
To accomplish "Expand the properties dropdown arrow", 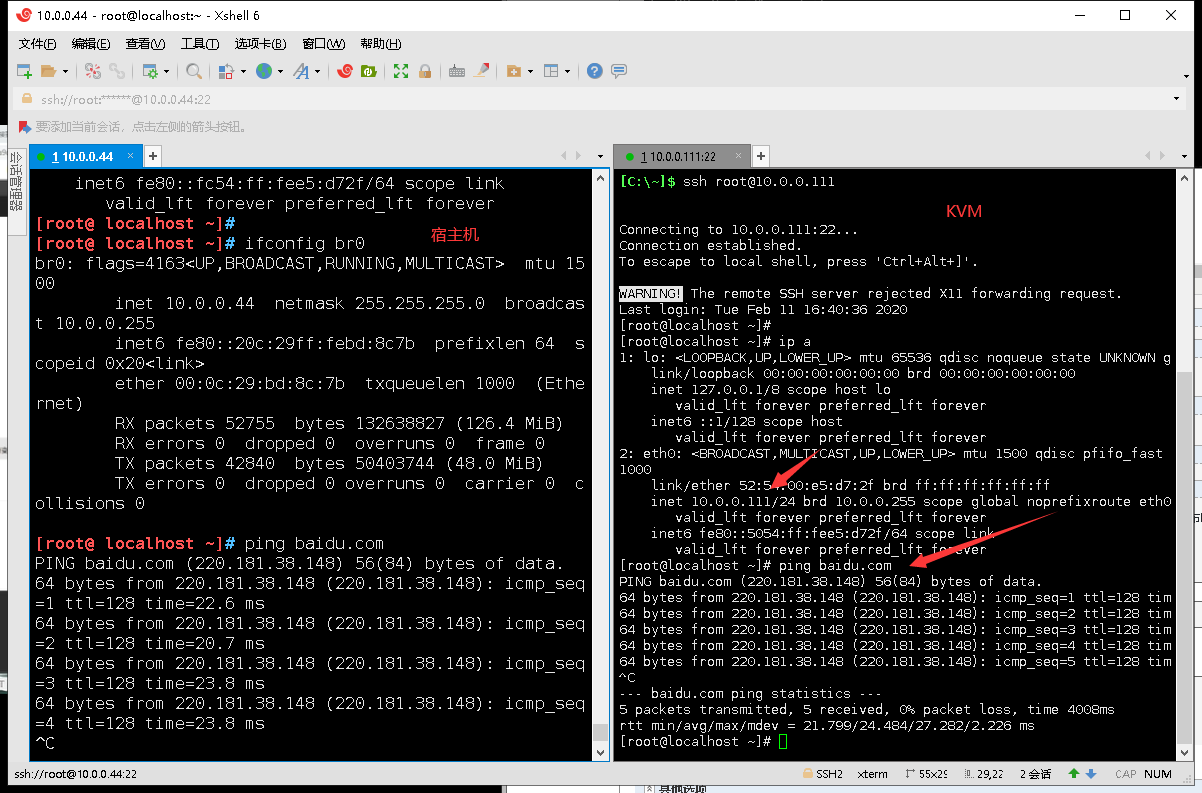I will pyautogui.click(x=167, y=71).
